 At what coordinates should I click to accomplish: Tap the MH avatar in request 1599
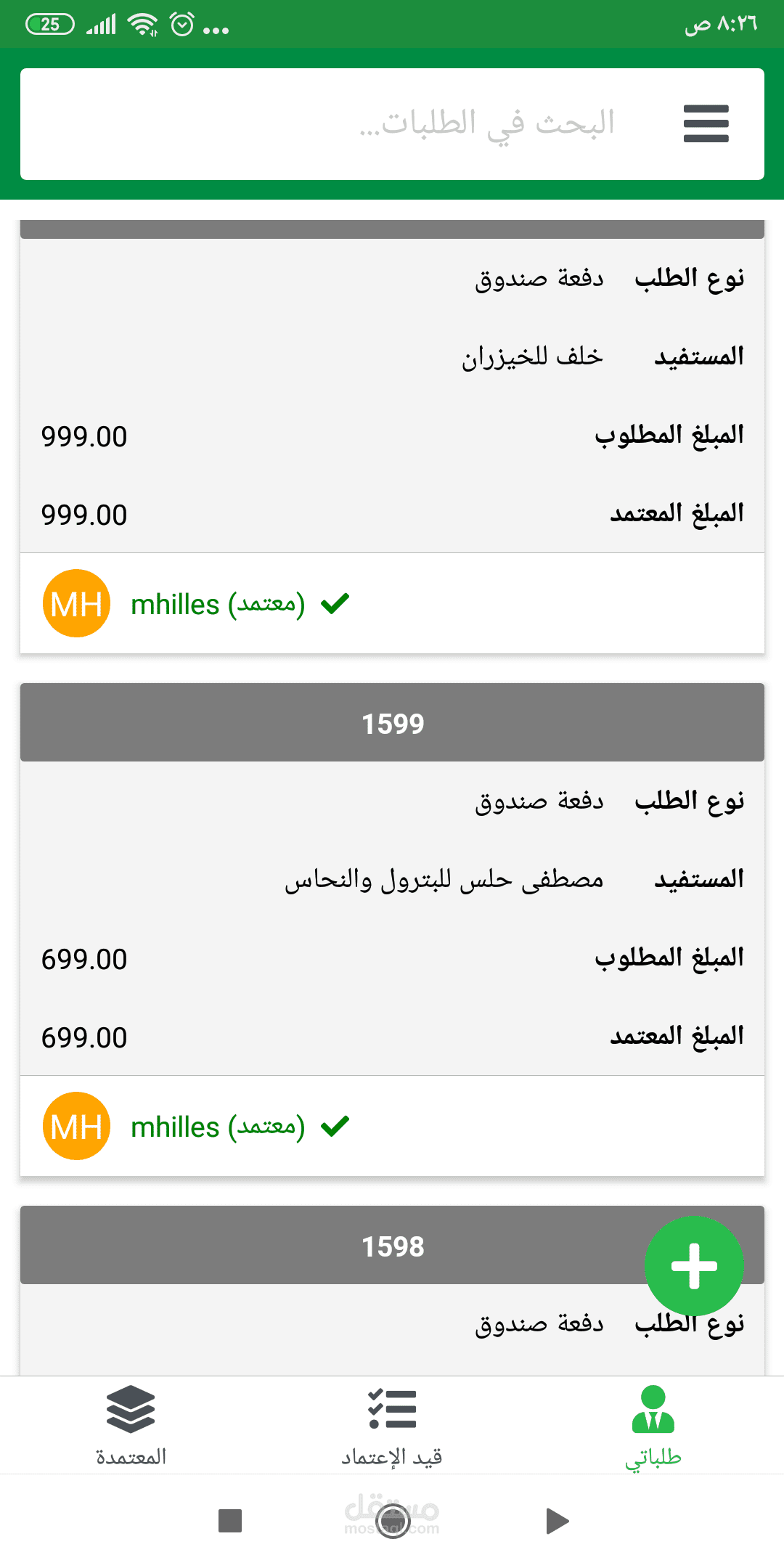[x=76, y=1126]
